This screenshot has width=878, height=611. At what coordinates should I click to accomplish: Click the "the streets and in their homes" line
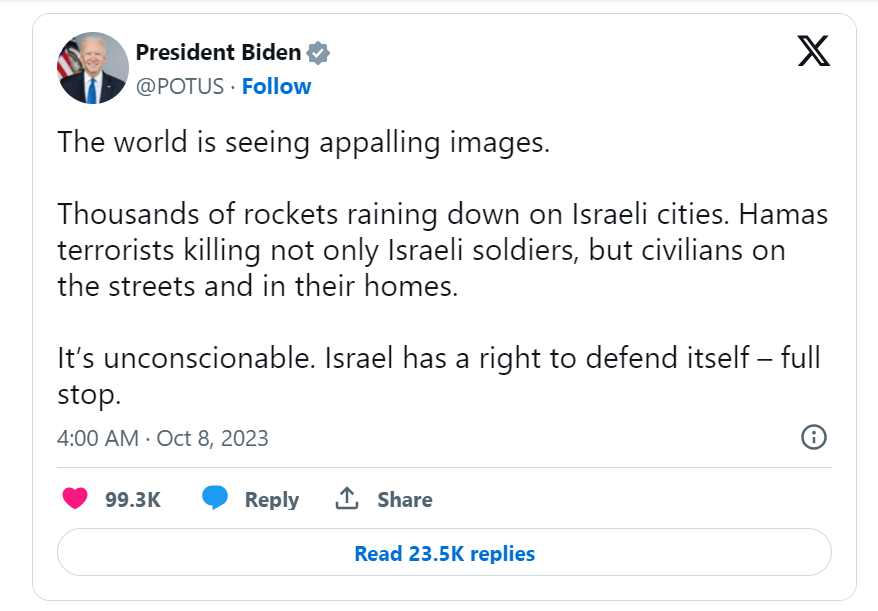257,286
